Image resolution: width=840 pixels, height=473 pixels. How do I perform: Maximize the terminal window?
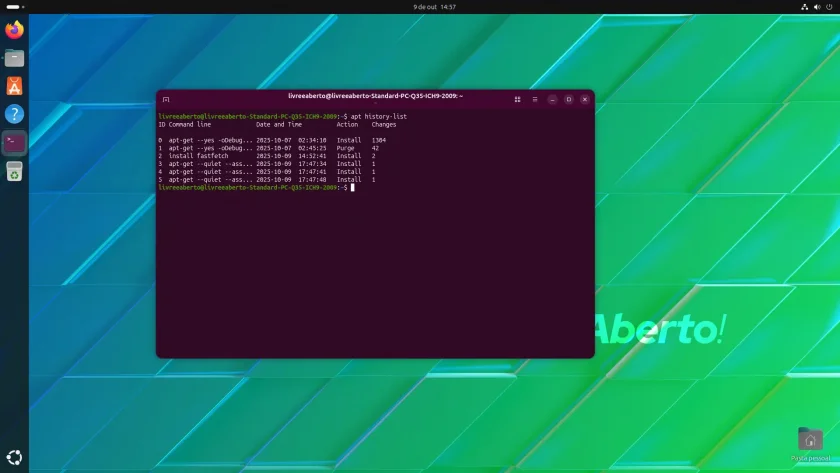tap(569, 100)
